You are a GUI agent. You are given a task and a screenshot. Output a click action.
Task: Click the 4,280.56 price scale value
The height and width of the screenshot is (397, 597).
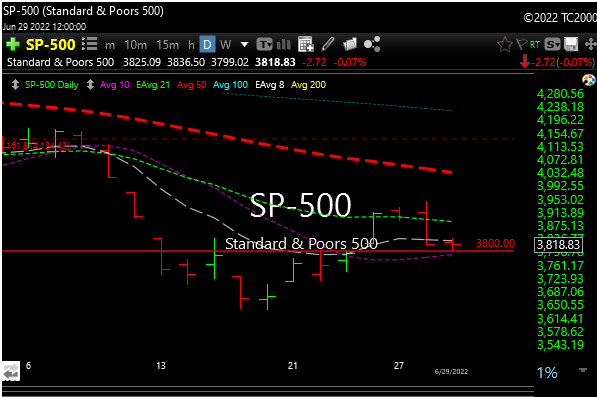(560, 94)
